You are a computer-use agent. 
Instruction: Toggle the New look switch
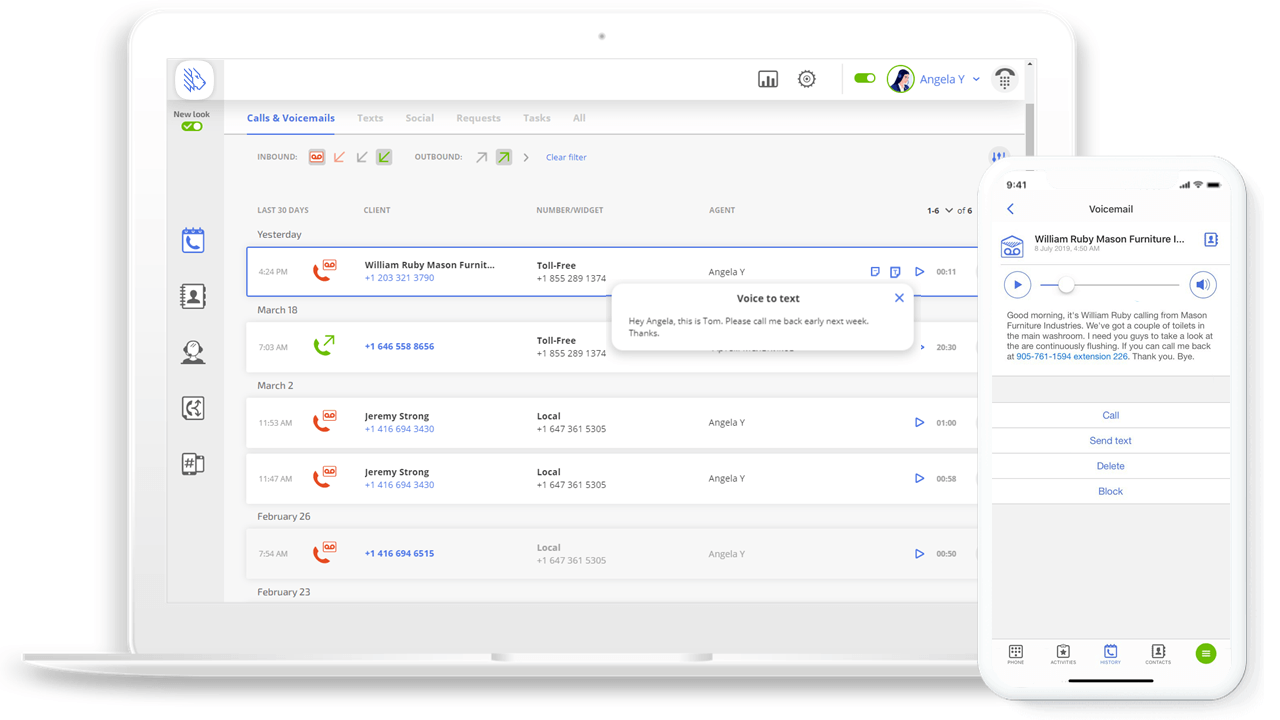click(192, 127)
